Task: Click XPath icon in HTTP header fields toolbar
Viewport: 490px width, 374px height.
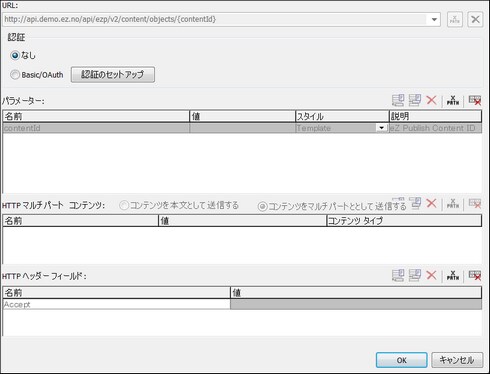Action: tap(453, 275)
